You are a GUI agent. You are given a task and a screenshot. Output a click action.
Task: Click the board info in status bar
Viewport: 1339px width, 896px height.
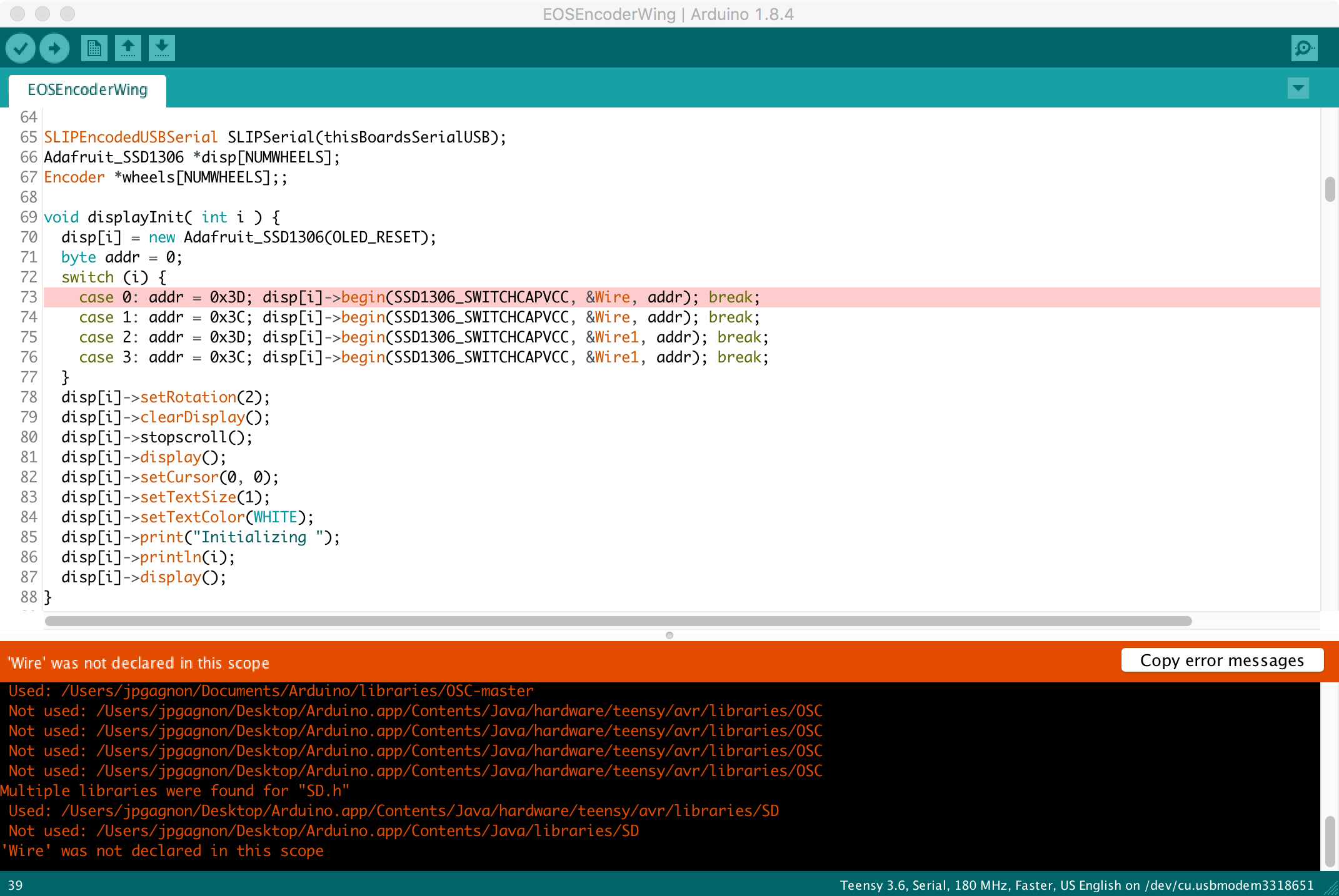(x=1076, y=885)
